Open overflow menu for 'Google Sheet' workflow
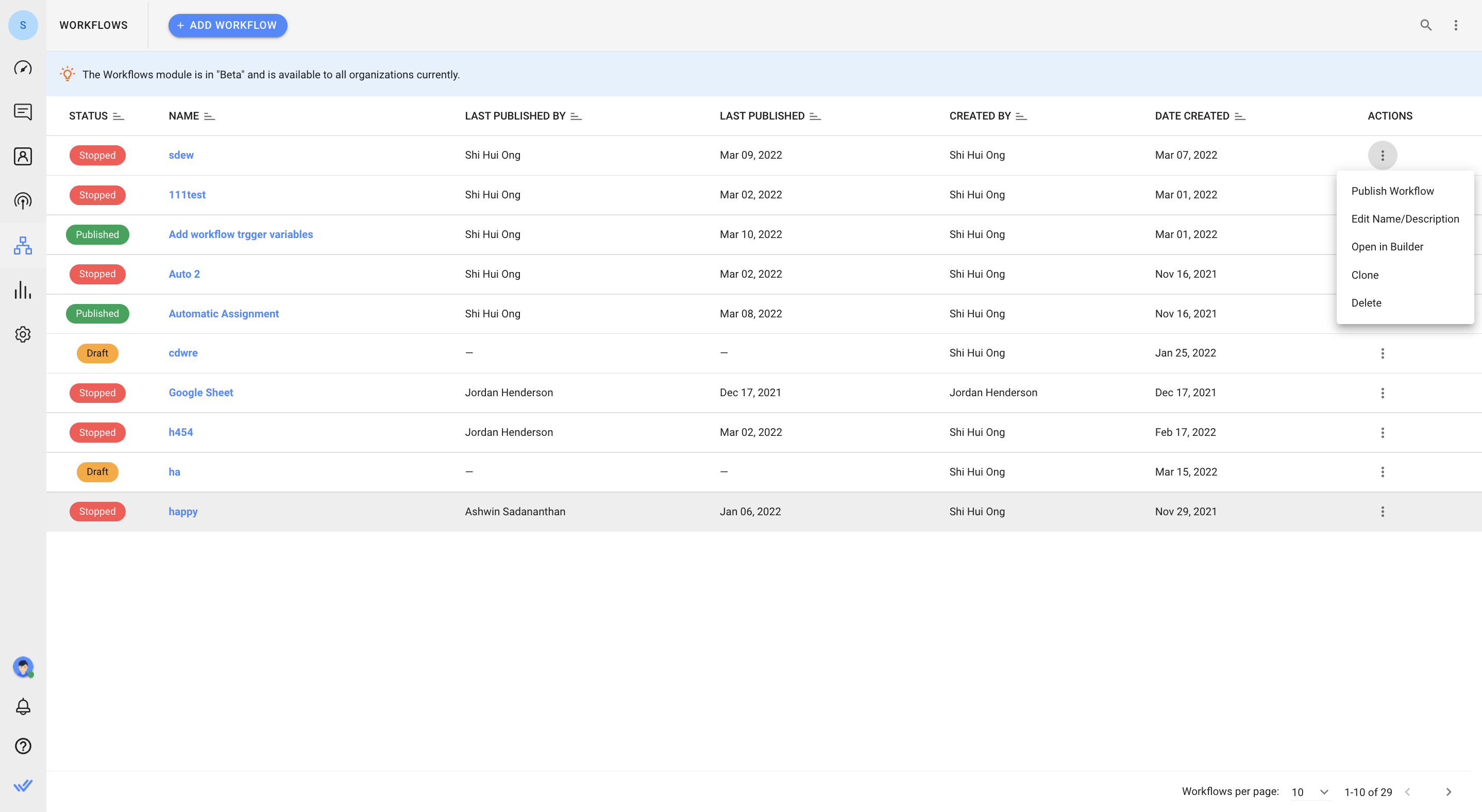The height and width of the screenshot is (812, 1482). (1382, 392)
